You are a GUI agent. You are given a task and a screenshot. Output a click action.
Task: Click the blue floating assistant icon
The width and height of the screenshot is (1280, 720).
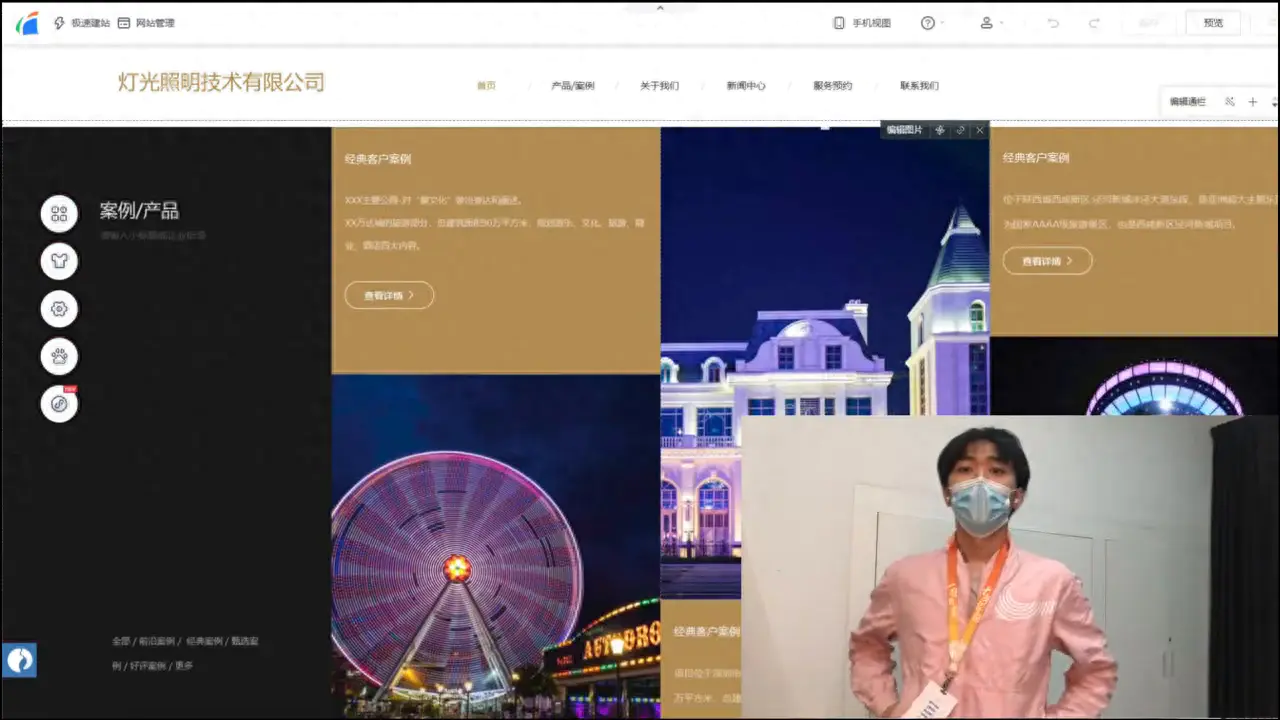click(x=20, y=660)
